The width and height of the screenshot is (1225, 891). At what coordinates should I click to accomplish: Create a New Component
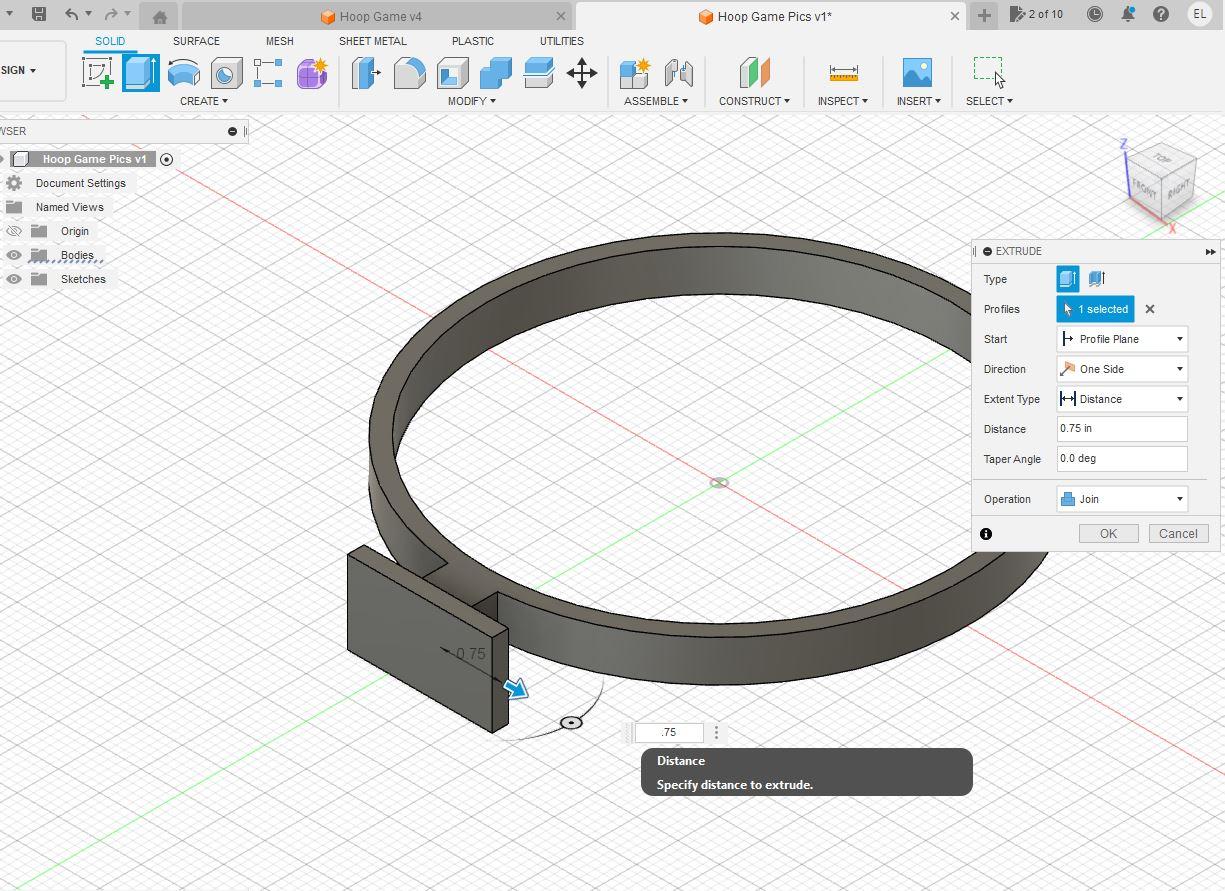point(635,73)
